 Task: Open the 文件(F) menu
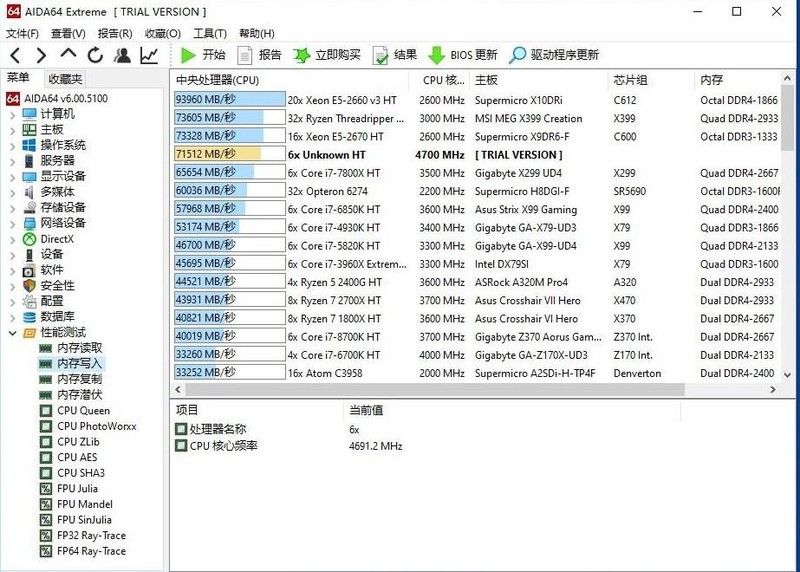22,34
